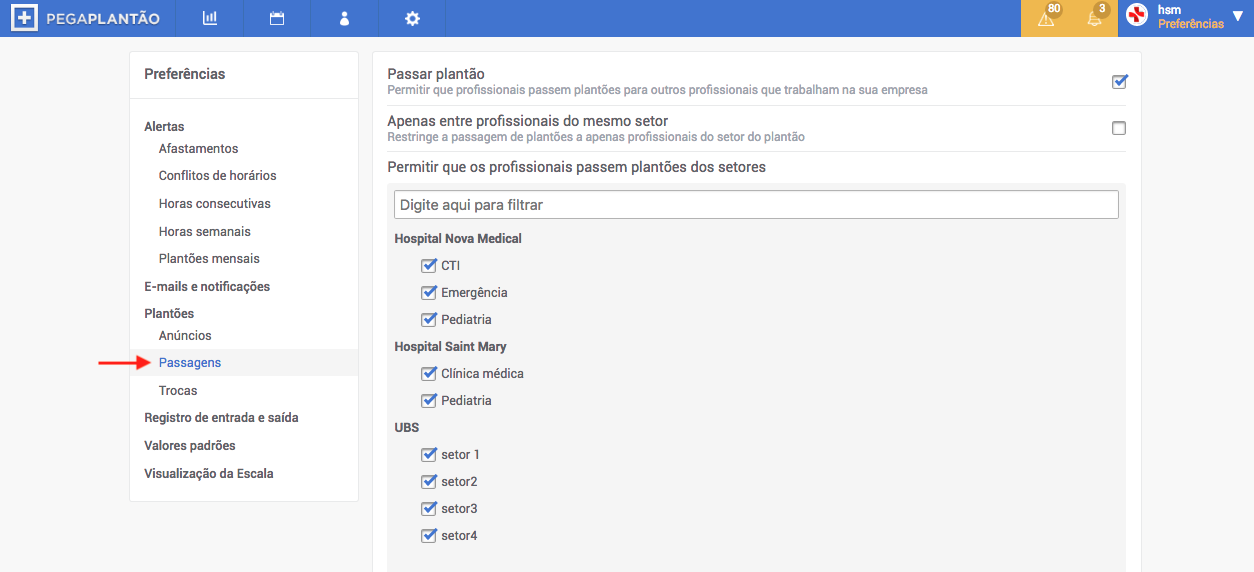Select Anúncios in the sidebar
This screenshot has width=1254, height=572.
point(185,336)
